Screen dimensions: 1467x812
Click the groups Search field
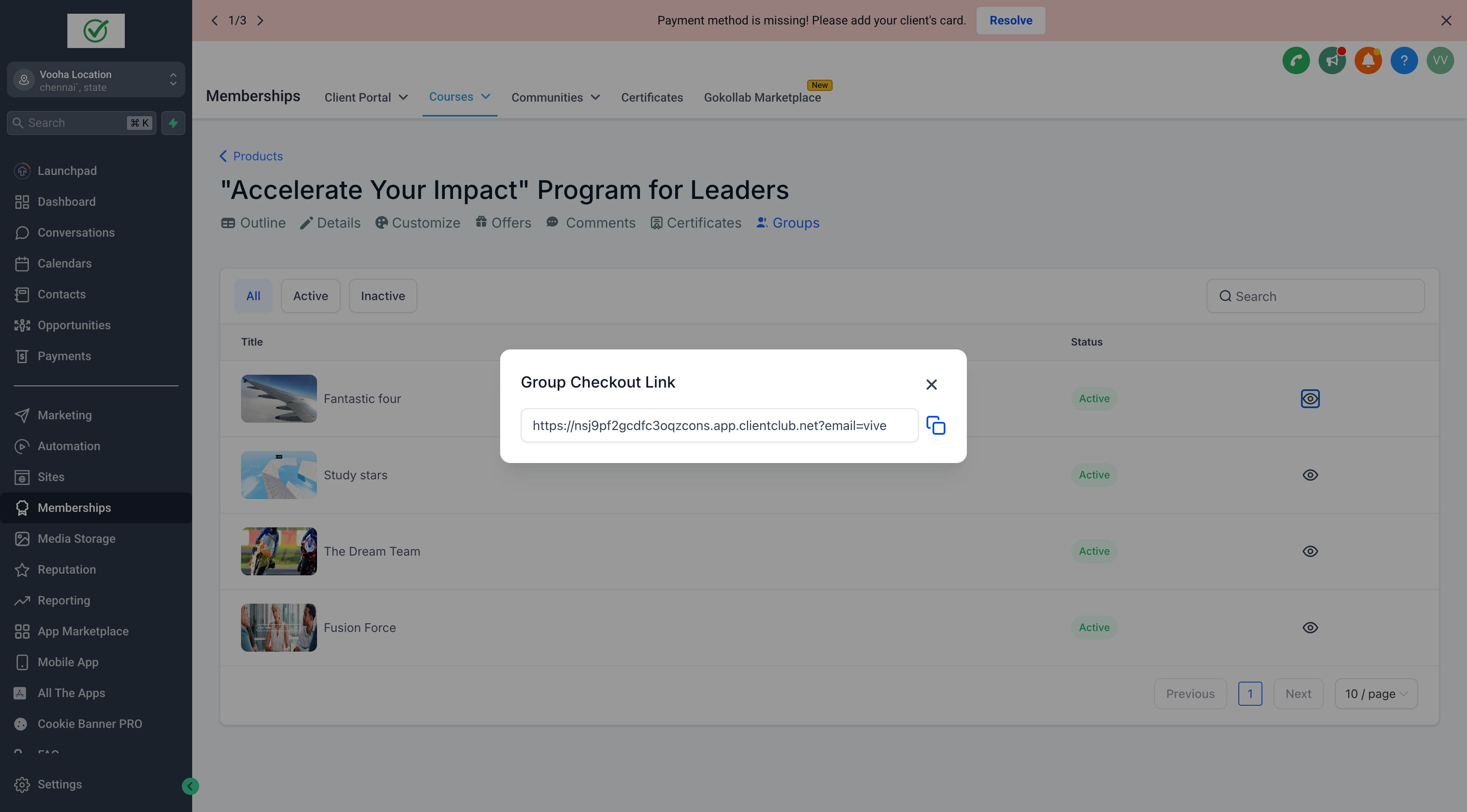(x=1316, y=296)
